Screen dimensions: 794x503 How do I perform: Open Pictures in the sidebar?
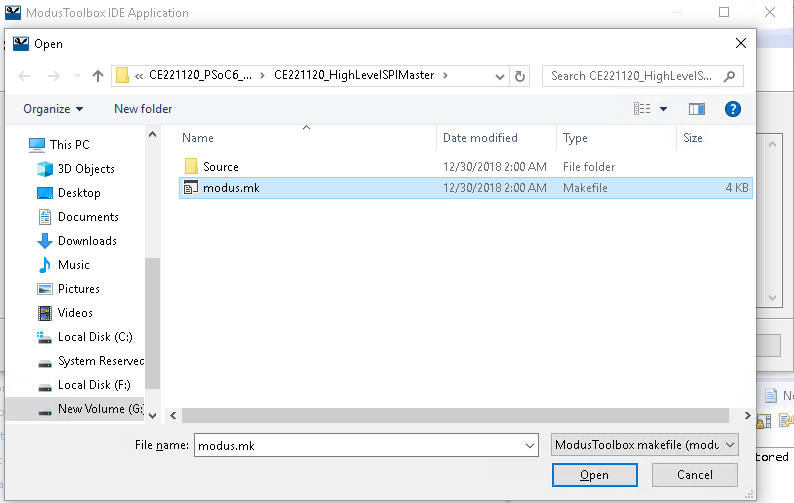coord(78,289)
